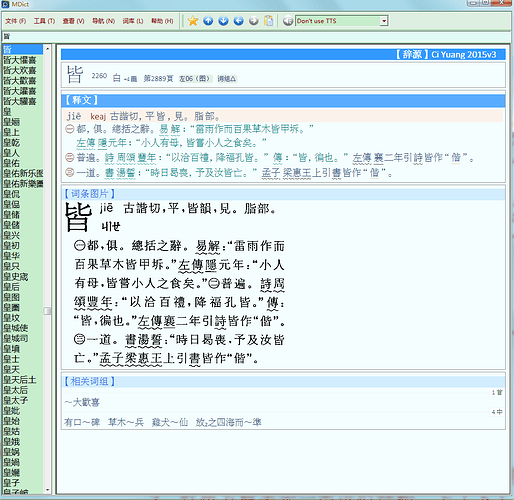Open the 工具 (T) menu
Image resolution: width=514 pixels, height=500 pixels.
[x=44, y=21]
